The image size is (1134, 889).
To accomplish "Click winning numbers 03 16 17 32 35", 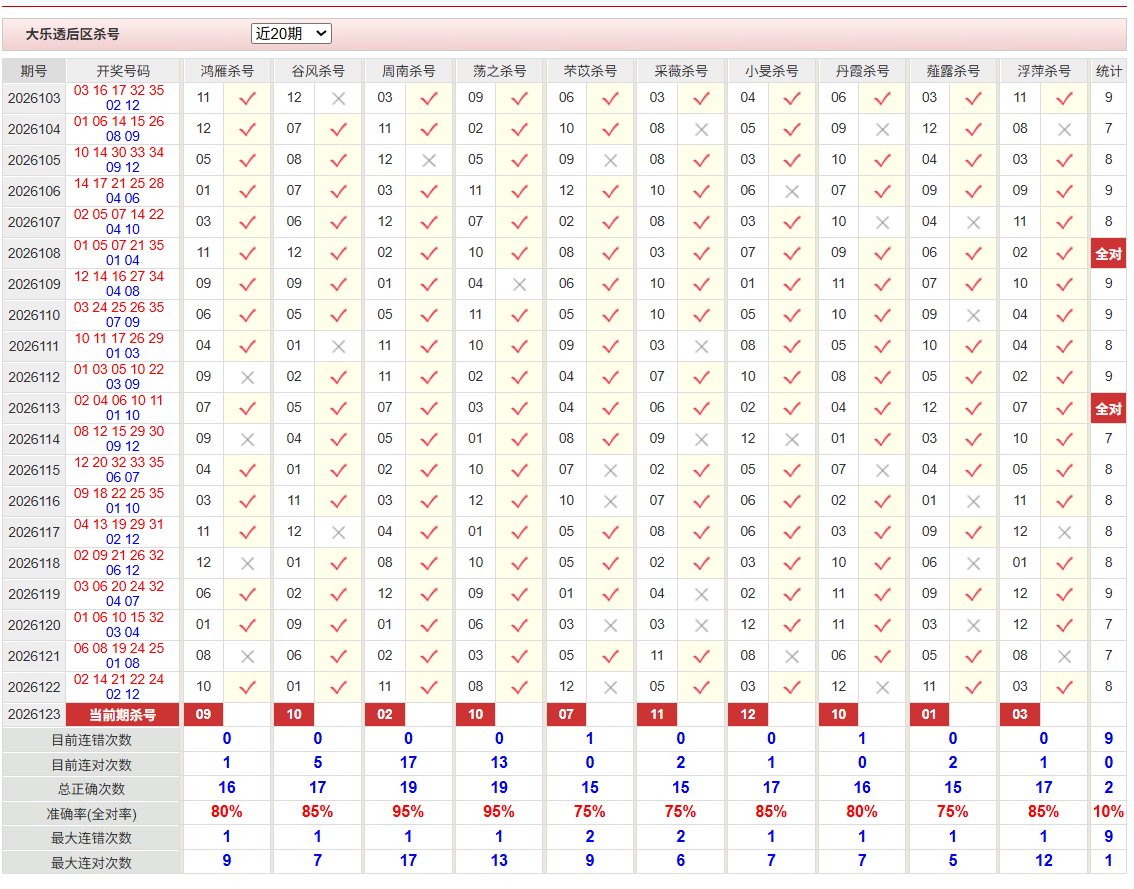I will (119, 90).
